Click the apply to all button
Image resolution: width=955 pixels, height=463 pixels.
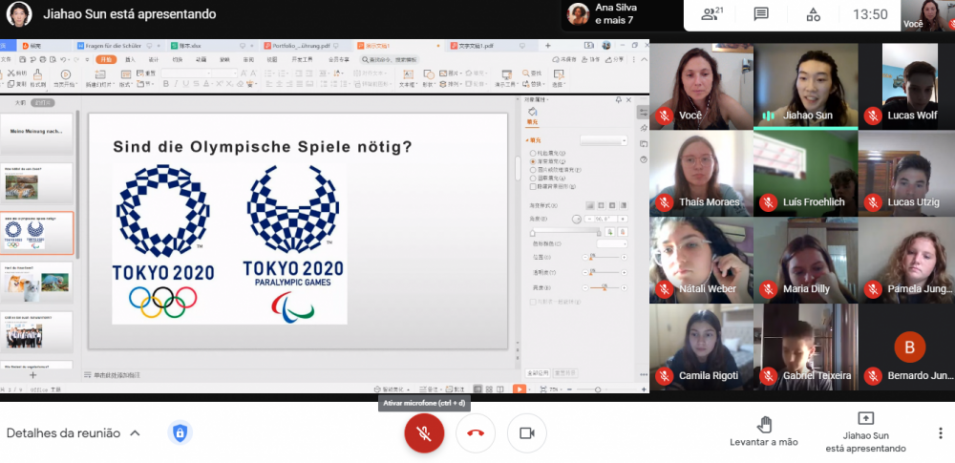click(538, 373)
